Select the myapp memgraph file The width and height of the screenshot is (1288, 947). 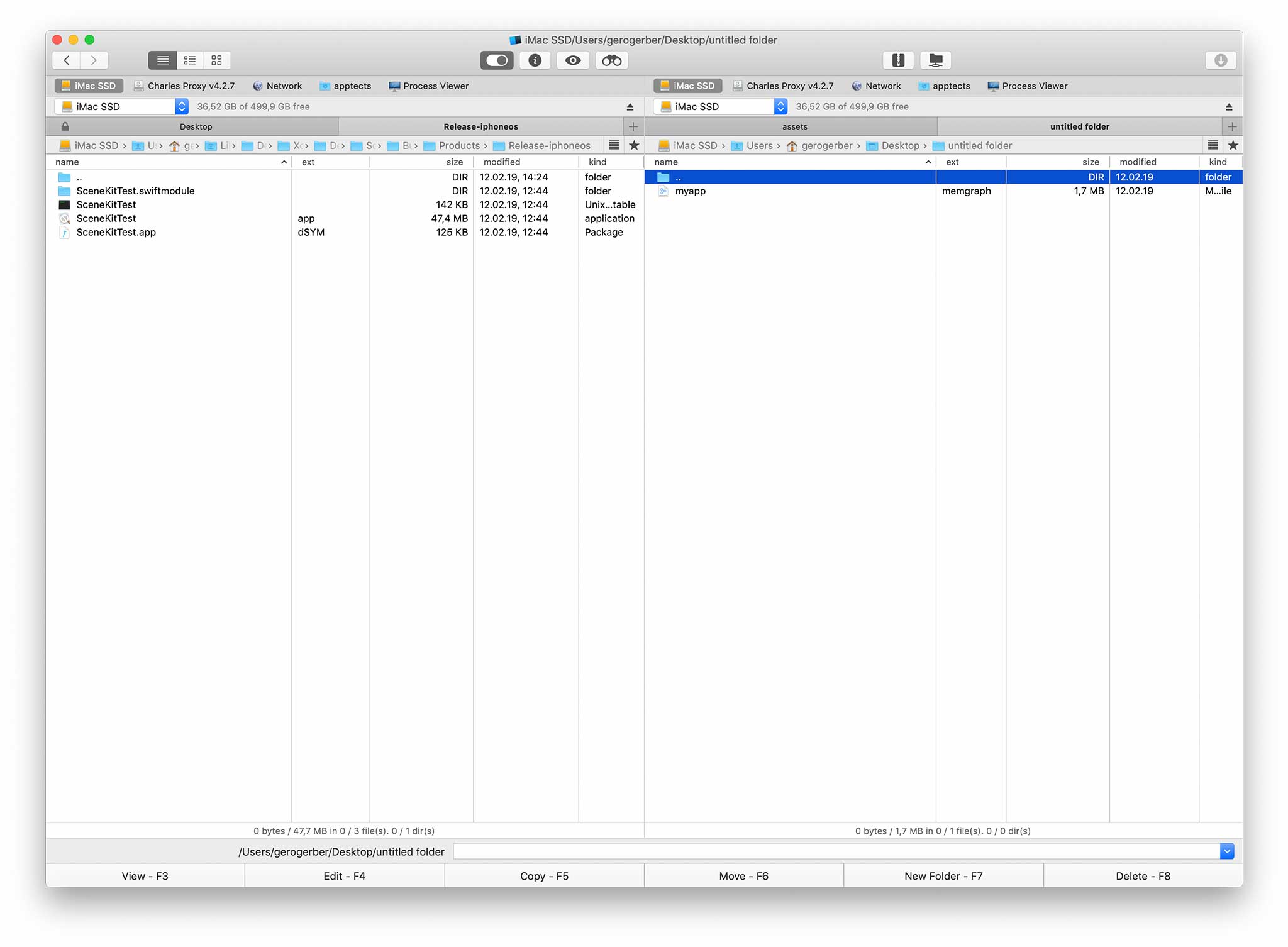click(x=691, y=191)
